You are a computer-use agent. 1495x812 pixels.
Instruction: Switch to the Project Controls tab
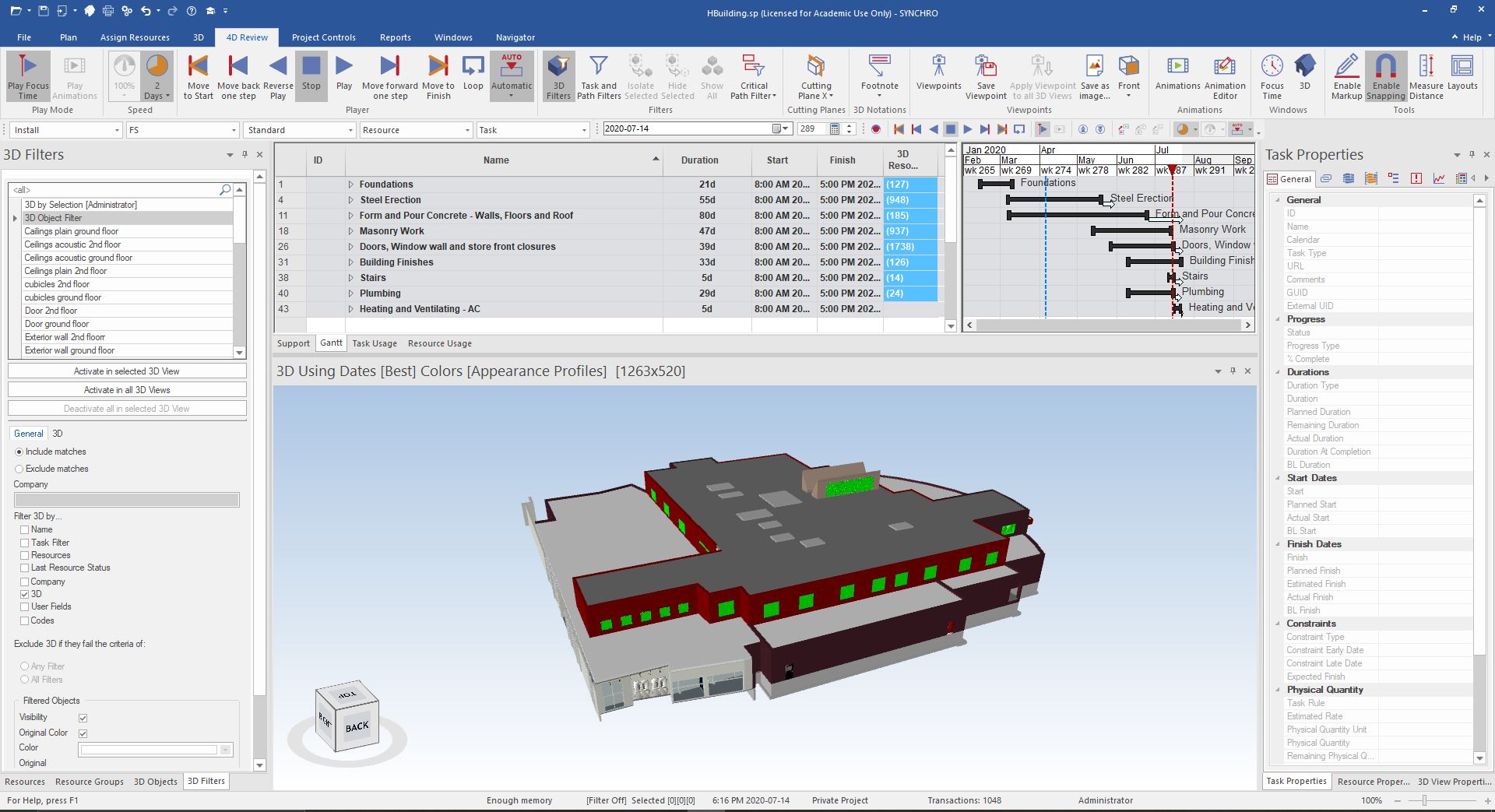point(323,37)
